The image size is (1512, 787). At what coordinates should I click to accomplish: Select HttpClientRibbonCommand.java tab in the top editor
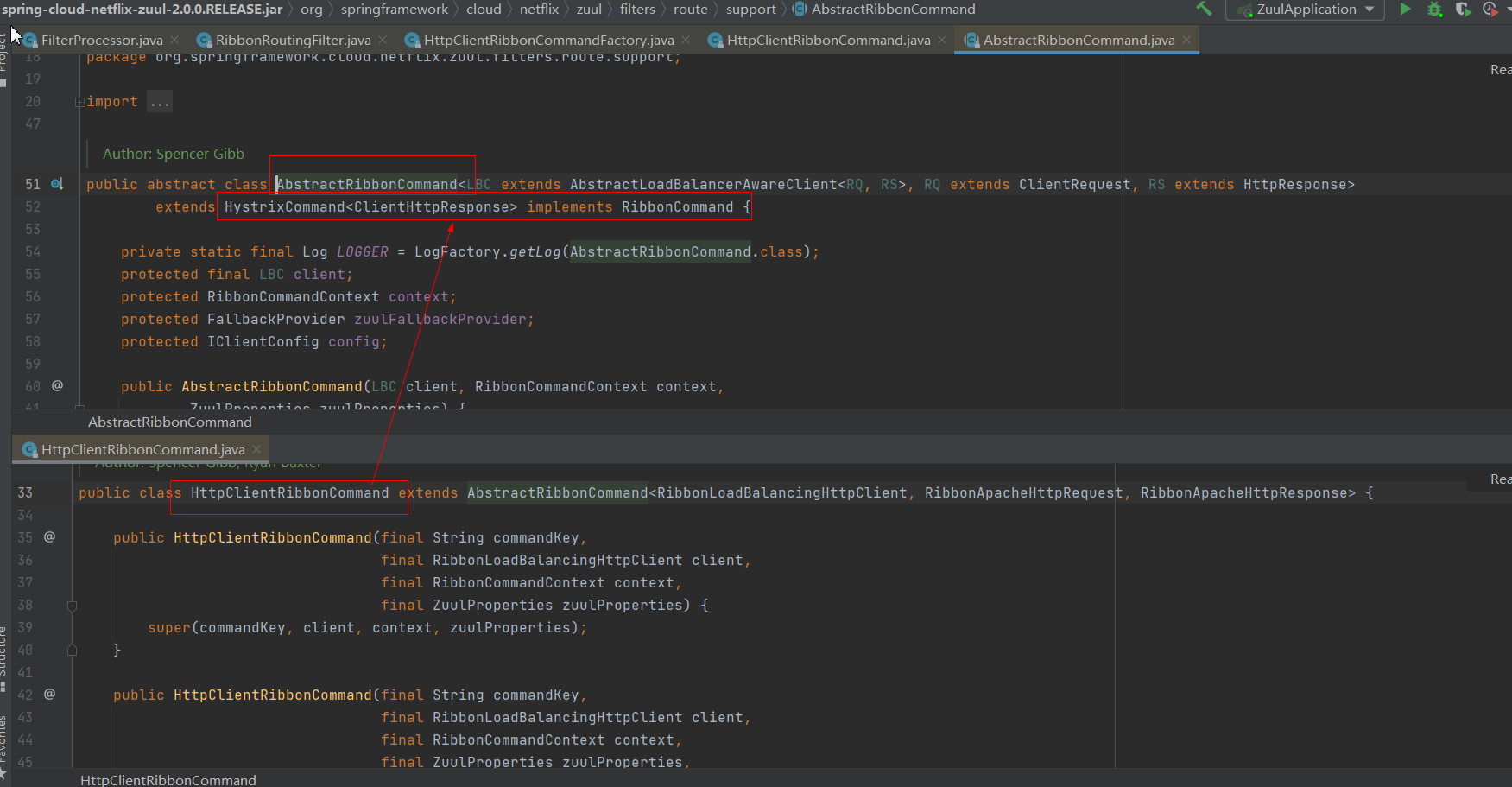point(828,41)
